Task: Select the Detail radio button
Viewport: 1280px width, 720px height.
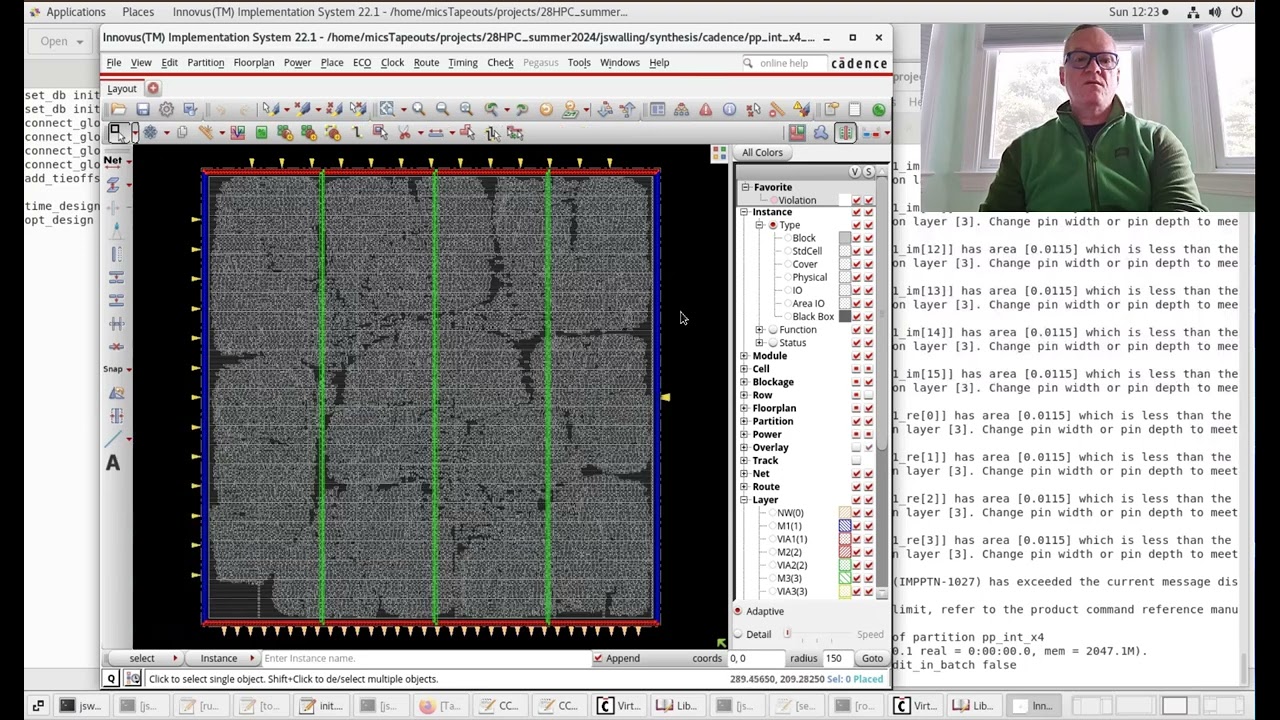Action: [x=738, y=634]
